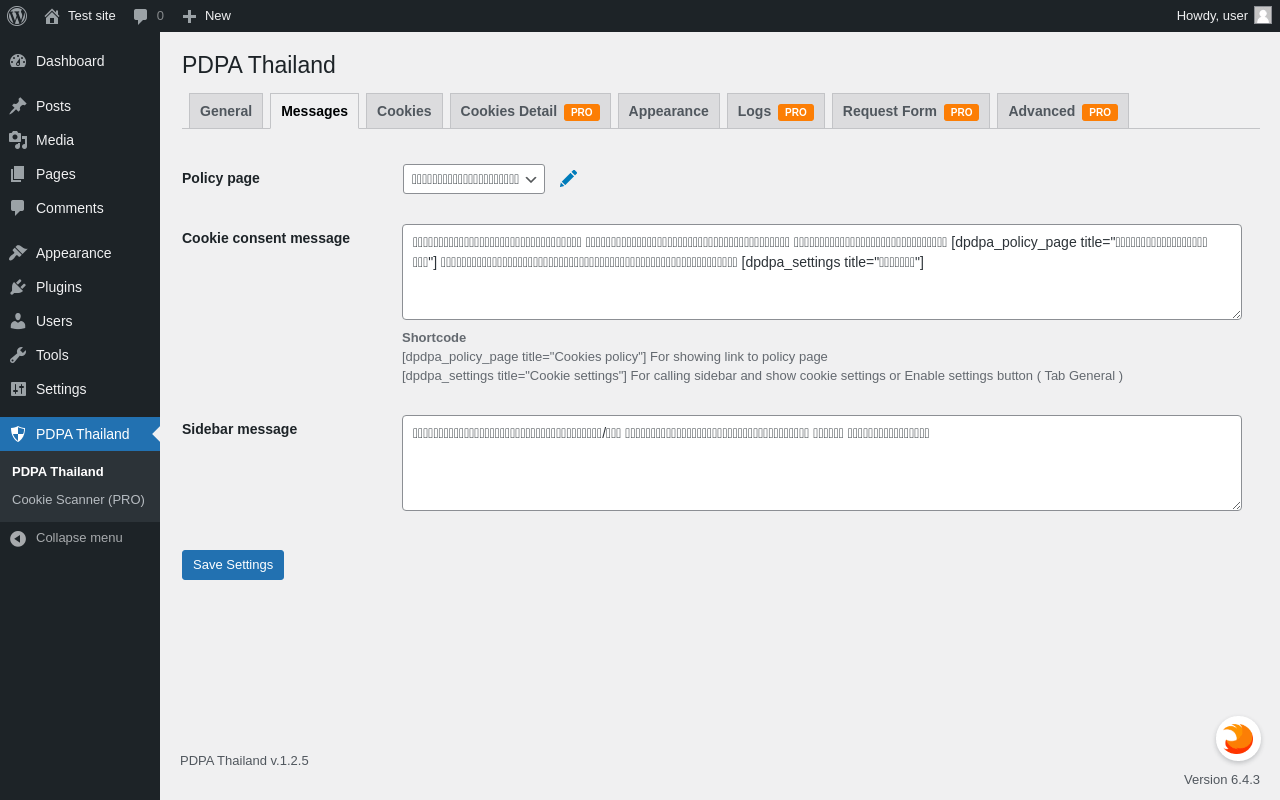
Task: Click the Plugins sidebar icon
Action: coord(18,287)
